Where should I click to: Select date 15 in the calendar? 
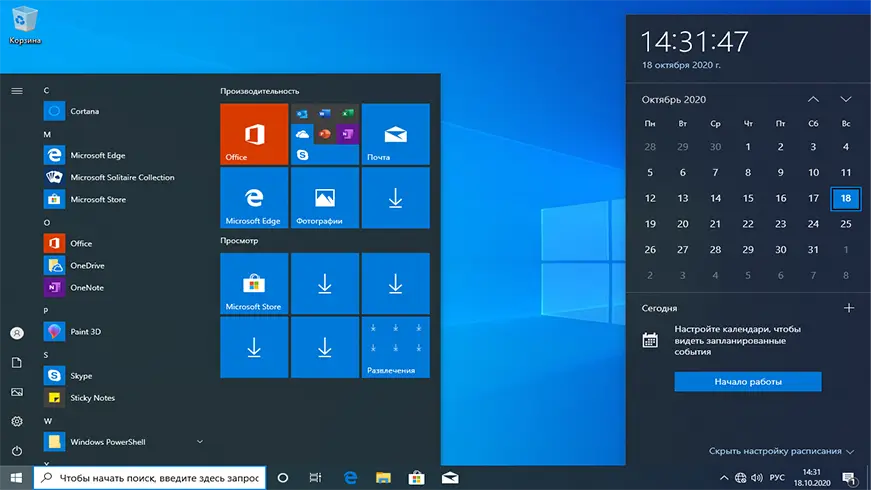[748, 198]
